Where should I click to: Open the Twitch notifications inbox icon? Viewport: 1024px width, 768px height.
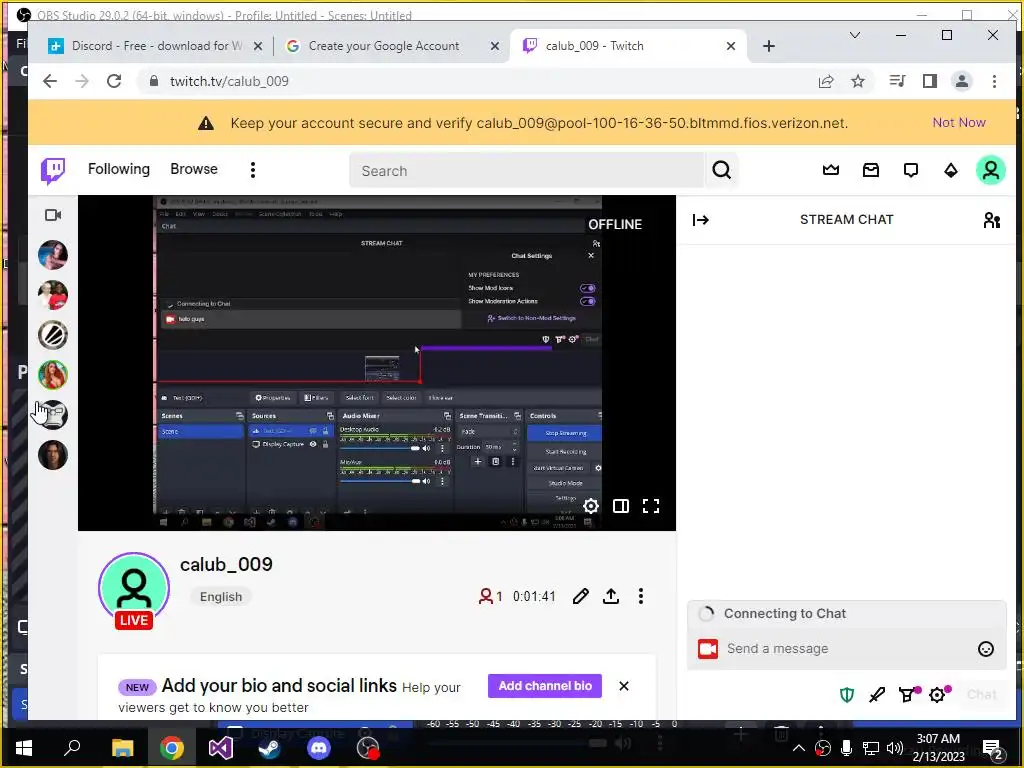tap(871, 170)
